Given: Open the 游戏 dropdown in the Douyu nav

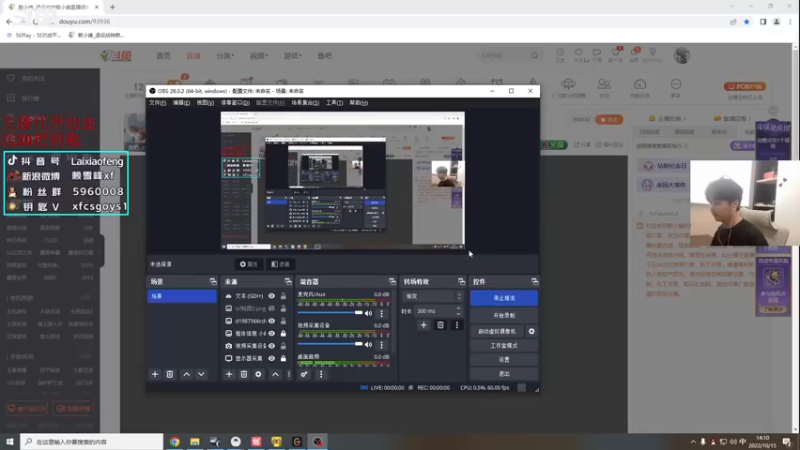Looking at the screenshot, I should pos(292,56).
